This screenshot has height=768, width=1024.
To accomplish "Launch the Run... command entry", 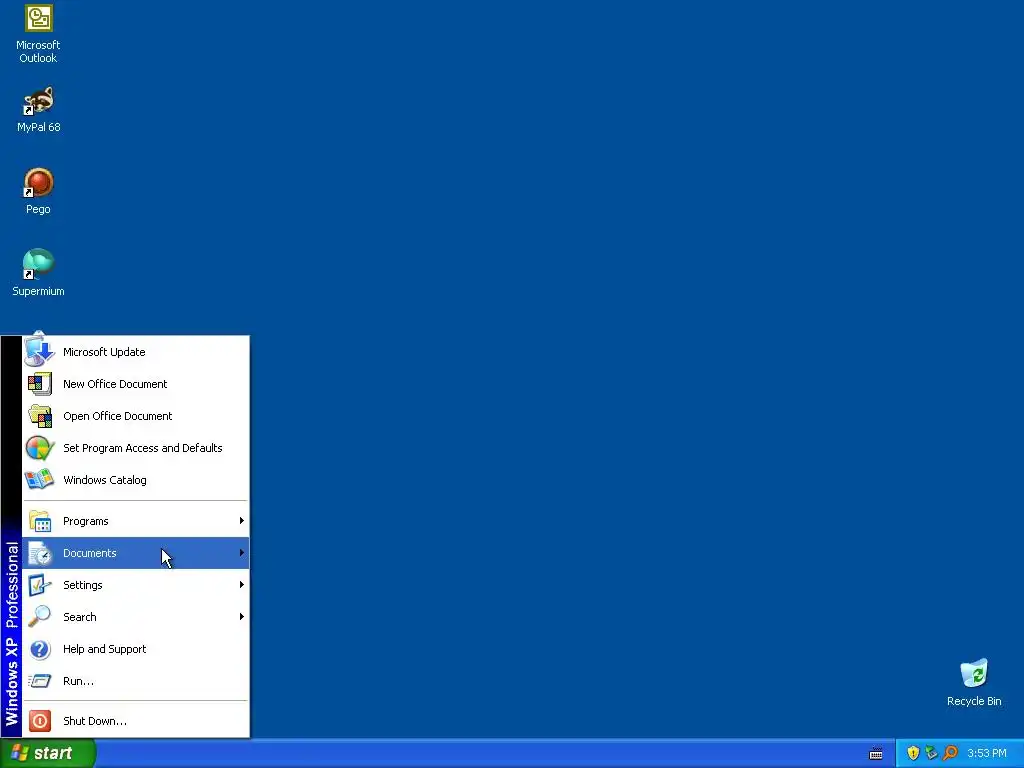I will pyautogui.click(x=136, y=680).
